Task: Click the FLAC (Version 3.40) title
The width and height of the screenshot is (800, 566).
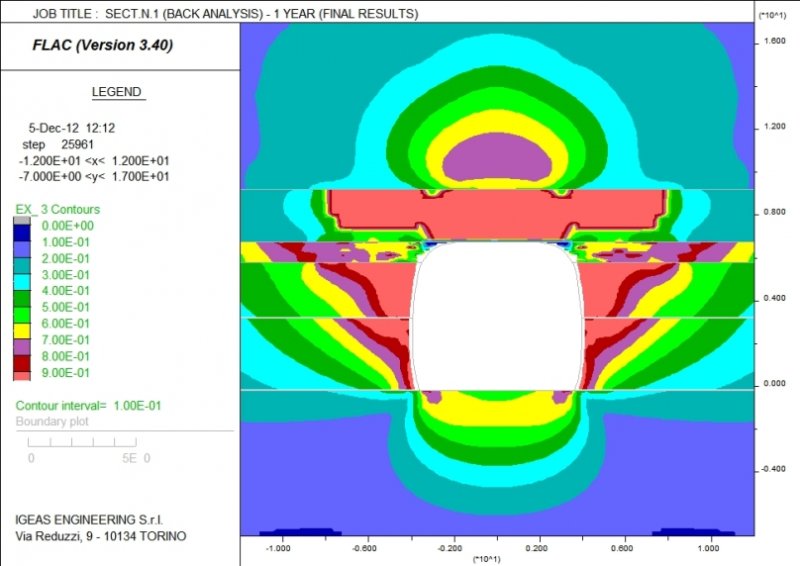Action: click(x=94, y=47)
